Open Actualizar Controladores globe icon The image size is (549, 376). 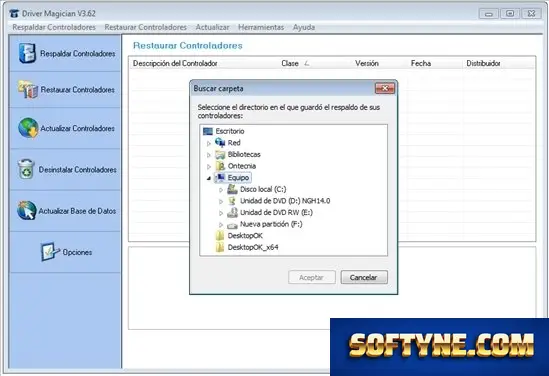[x=28, y=128]
